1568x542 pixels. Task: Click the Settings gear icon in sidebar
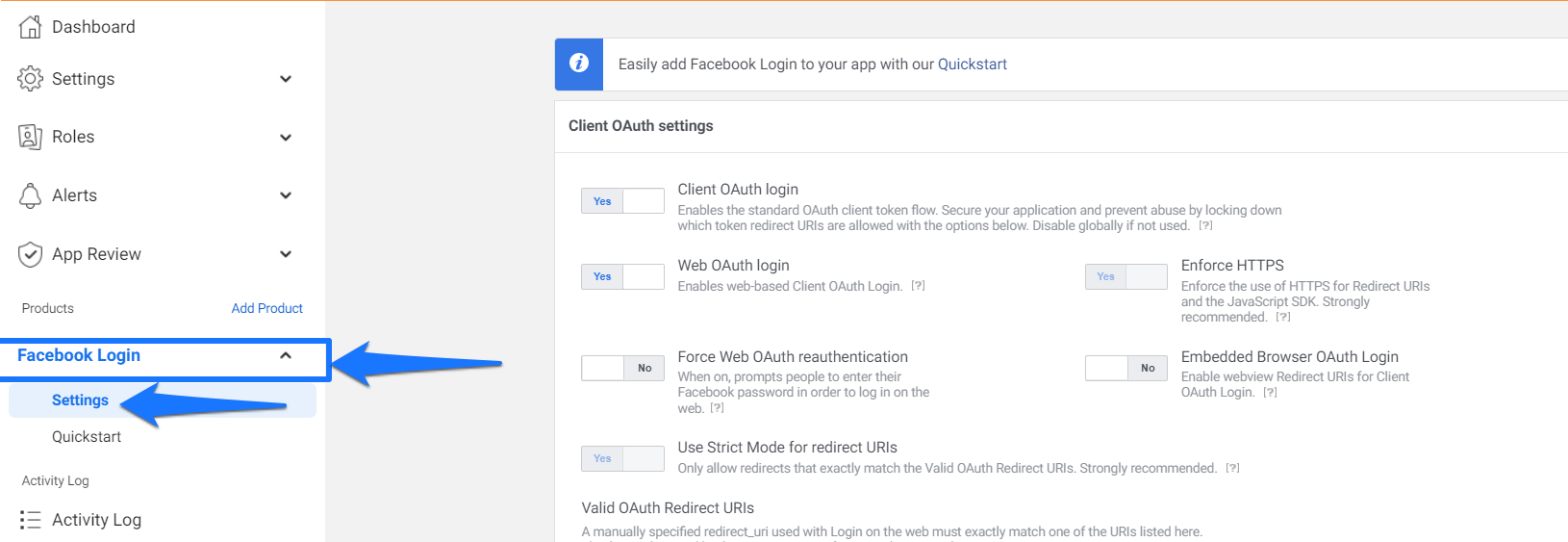pyautogui.click(x=30, y=79)
